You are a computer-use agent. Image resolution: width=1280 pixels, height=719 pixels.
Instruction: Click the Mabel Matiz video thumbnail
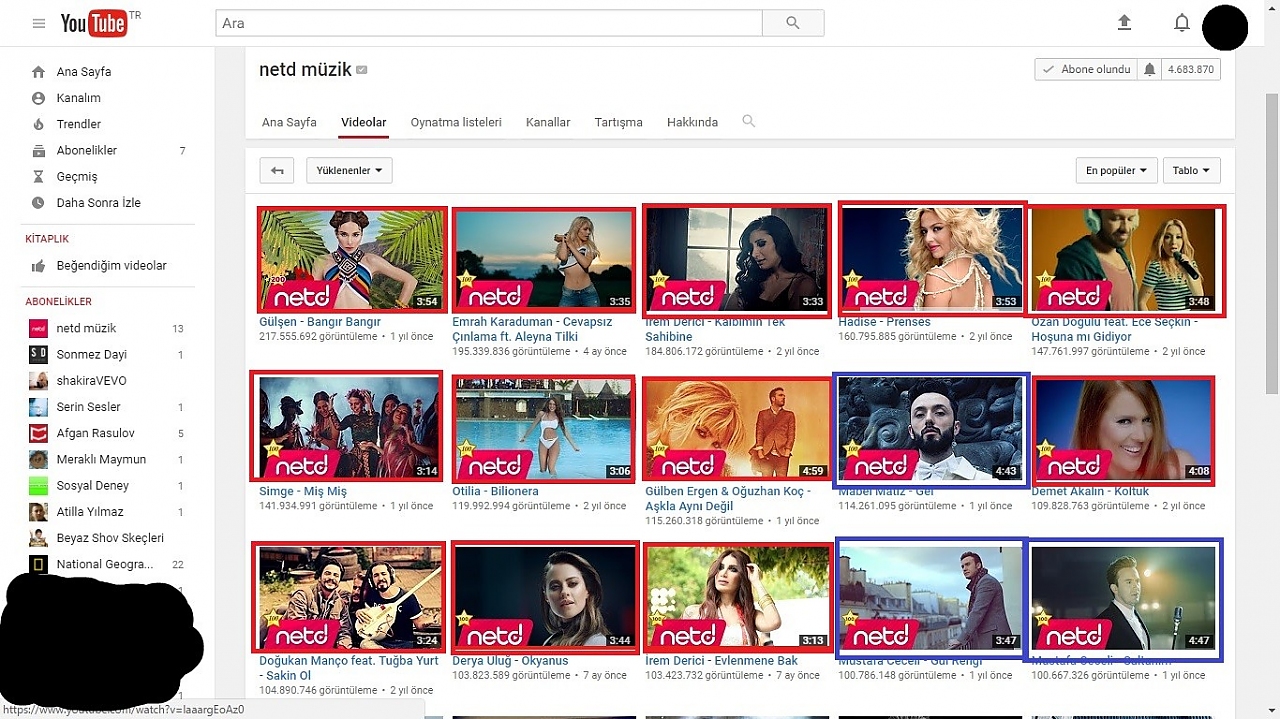[x=930, y=431]
